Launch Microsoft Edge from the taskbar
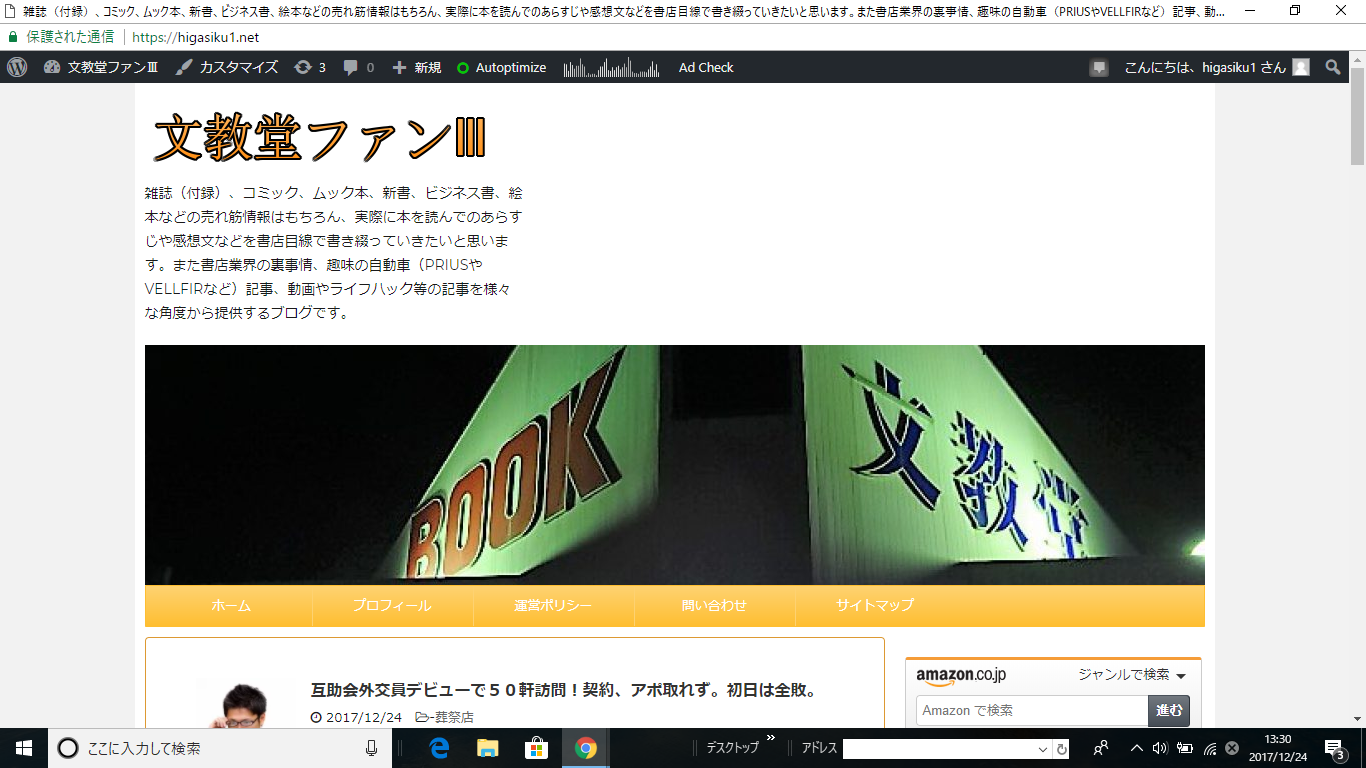Viewport: 1366px width, 768px height. point(439,748)
